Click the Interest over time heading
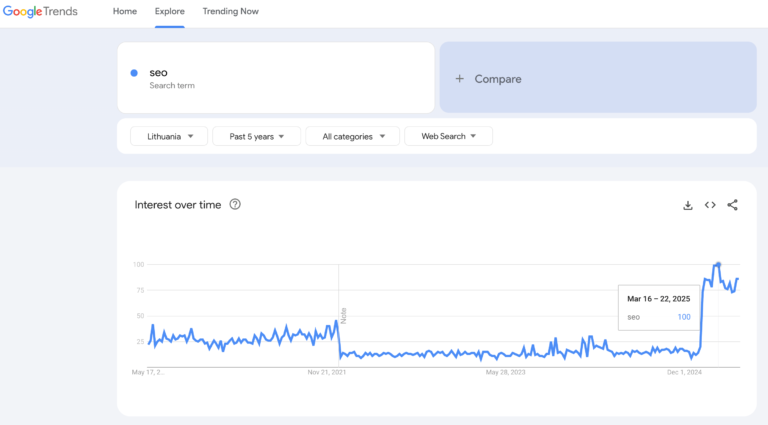The image size is (768, 425). click(178, 205)
